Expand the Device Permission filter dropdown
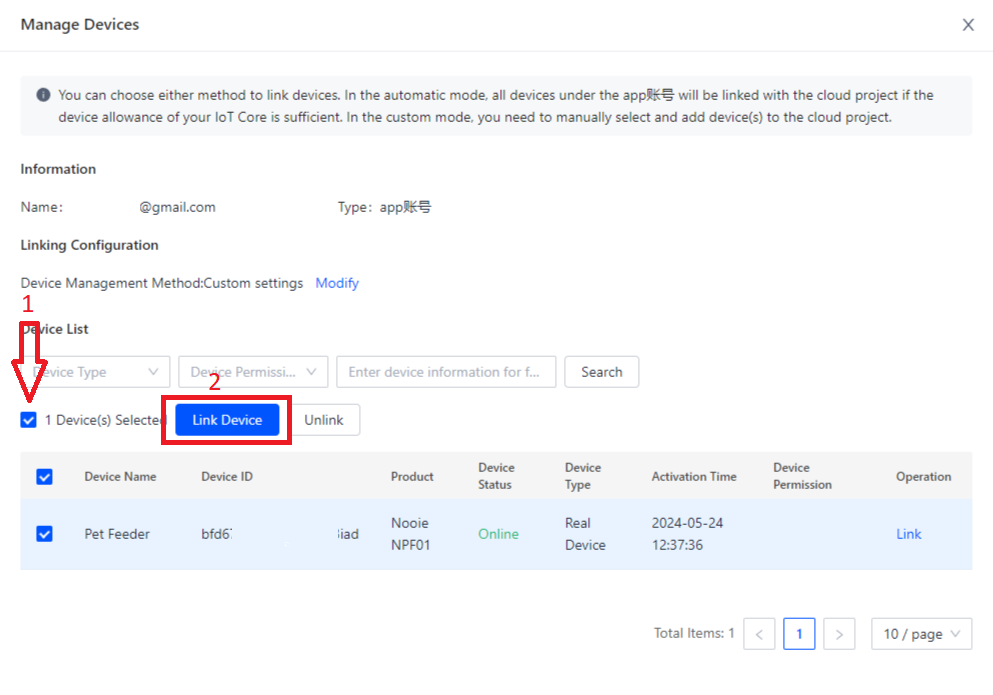The width and height of the screenshot is (993, 695). tap(253, 372)
